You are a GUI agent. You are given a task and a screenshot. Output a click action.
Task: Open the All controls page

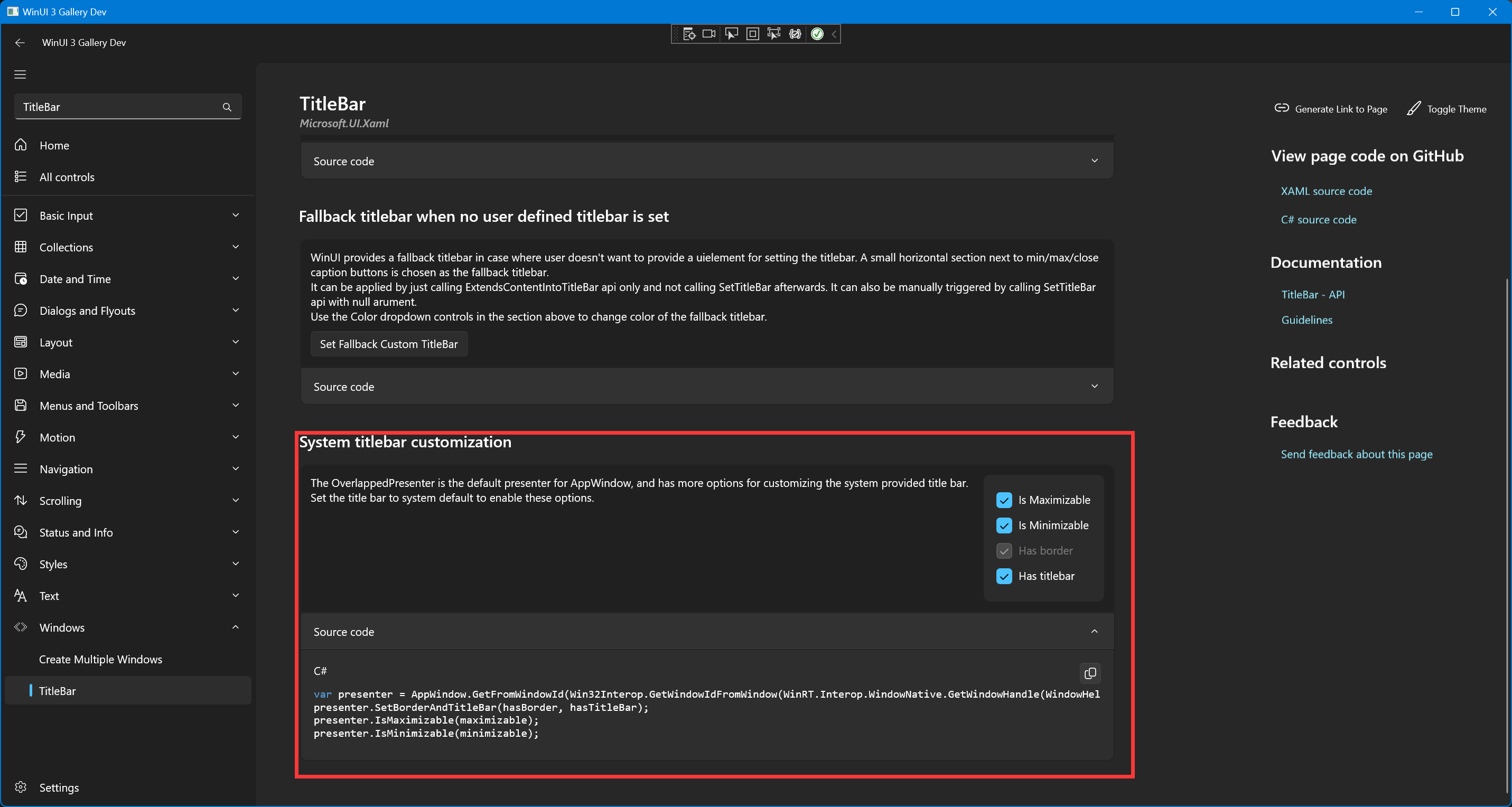[128, 176]
